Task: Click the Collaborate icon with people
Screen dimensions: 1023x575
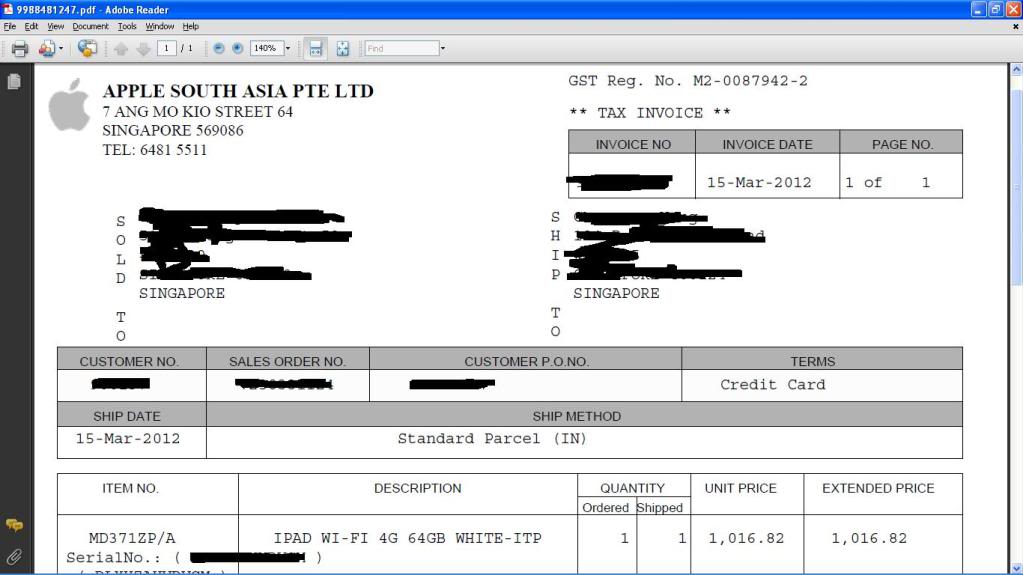Action: pos(46,48)
